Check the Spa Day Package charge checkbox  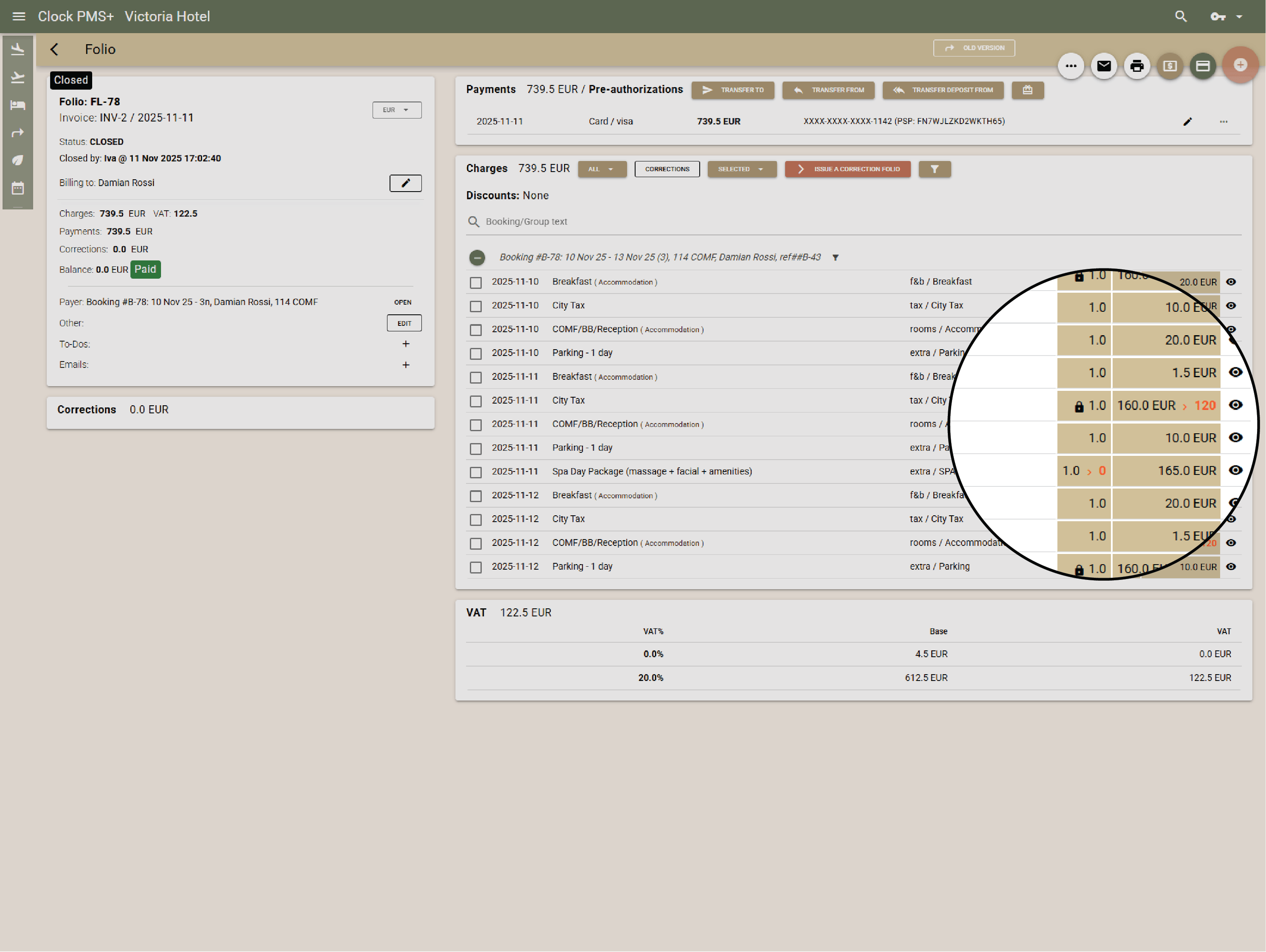pos(476,472)
